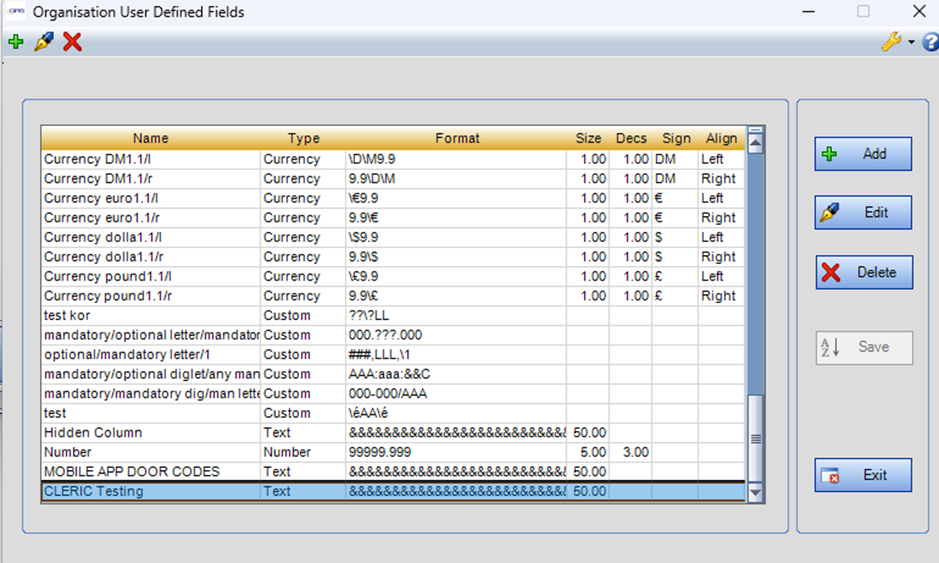Select the MOBILE APP DOOR CODES row
The width and height of the screenshot is (939, 563).
point(150,471)
